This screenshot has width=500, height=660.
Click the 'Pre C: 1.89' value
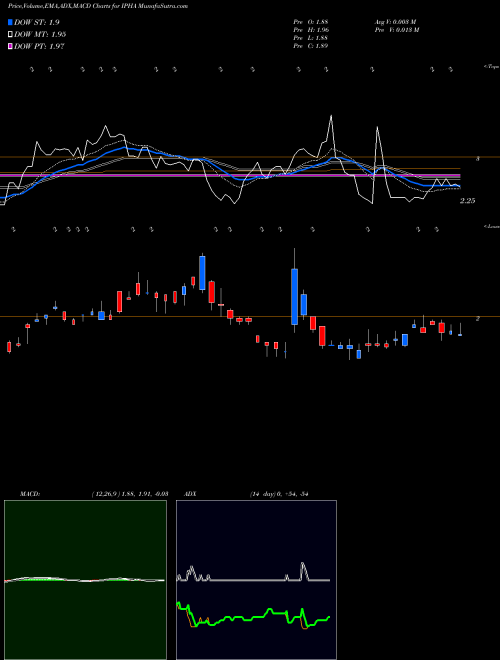tap(311, 46)
